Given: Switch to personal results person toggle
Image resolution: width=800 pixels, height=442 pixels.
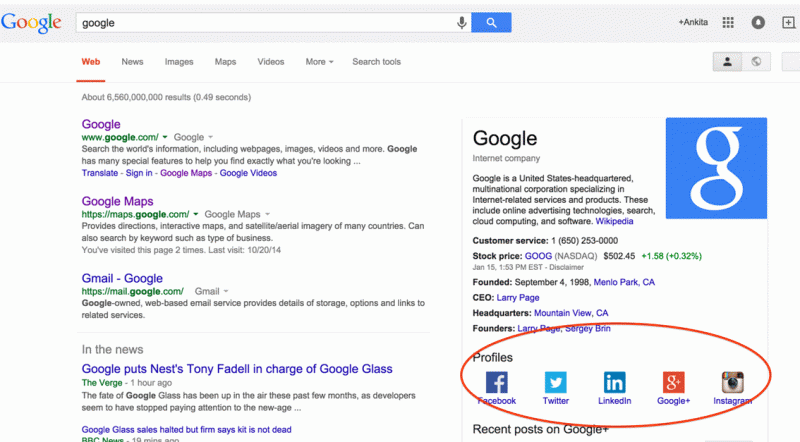Looking at the screenshot, I should tap(727, 62).
